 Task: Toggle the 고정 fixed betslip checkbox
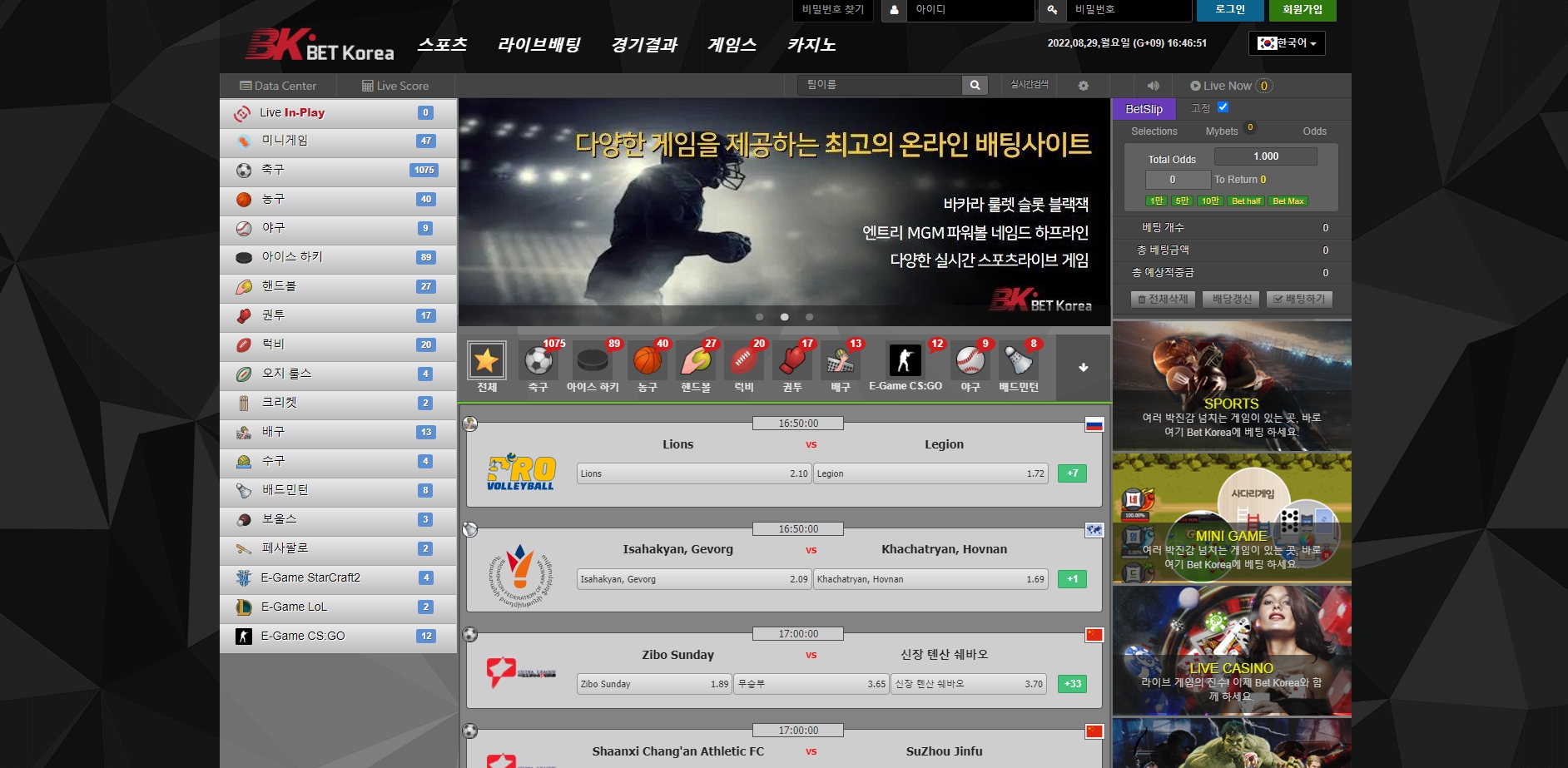[1223, 107]
